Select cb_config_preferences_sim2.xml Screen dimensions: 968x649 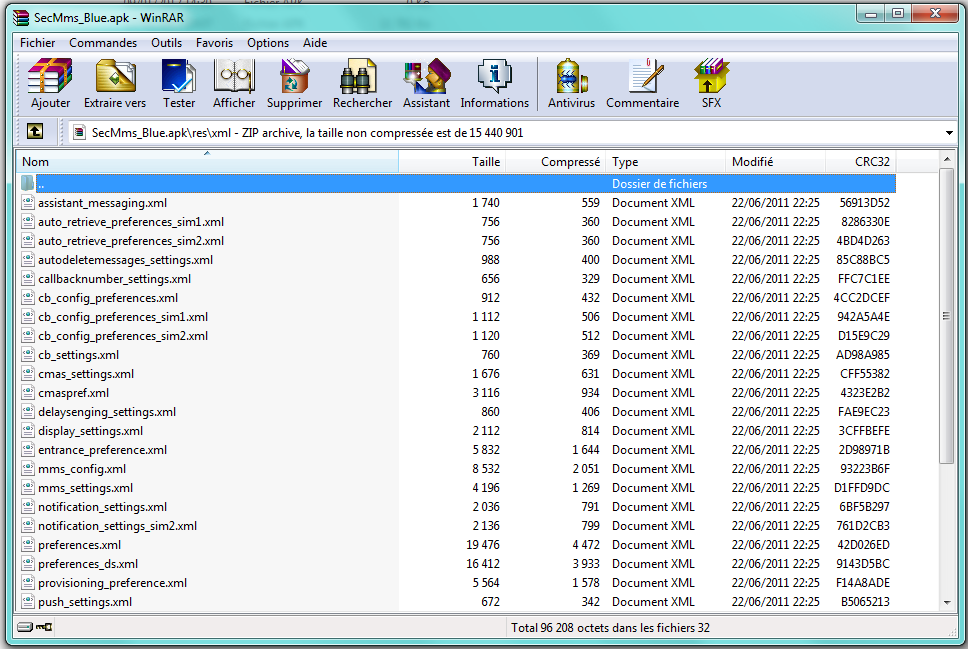pyautogui.click(x=123, y=336)
